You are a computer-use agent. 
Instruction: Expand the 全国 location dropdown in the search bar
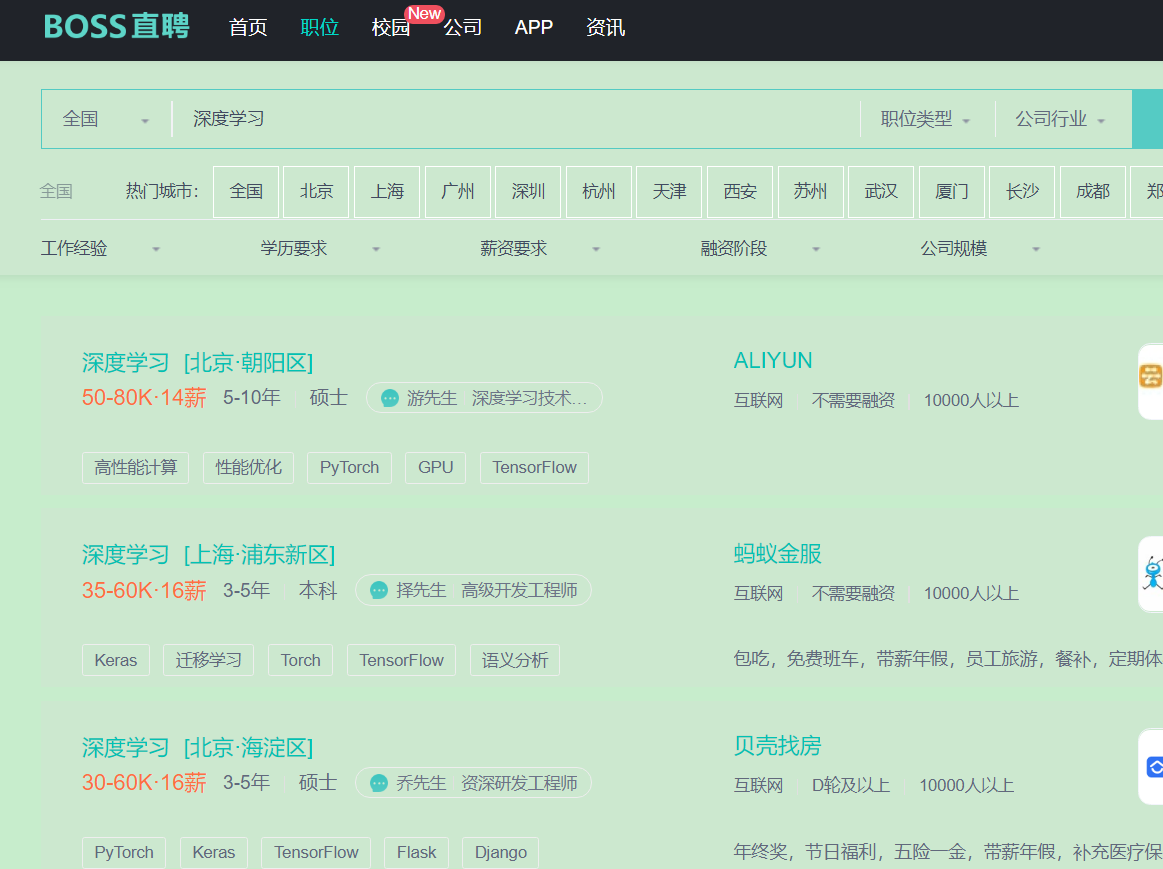[106, 119]
